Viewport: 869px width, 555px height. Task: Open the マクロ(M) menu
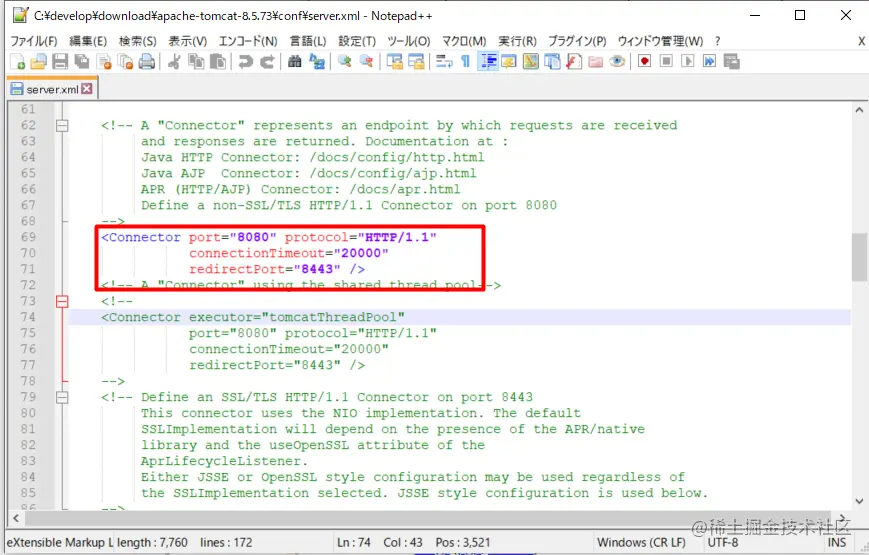pyautogui.click(x=464, y=41)
